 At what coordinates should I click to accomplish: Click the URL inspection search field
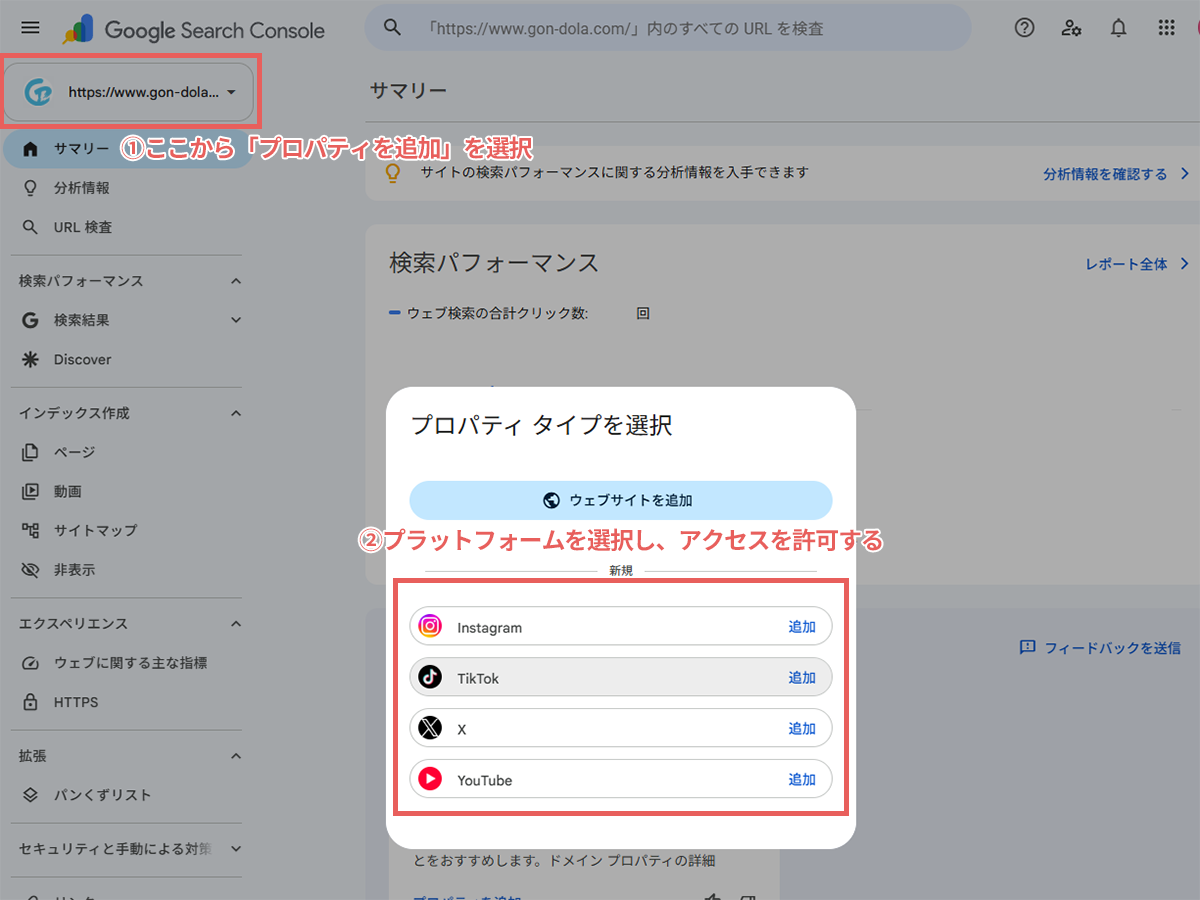(668, 28)
